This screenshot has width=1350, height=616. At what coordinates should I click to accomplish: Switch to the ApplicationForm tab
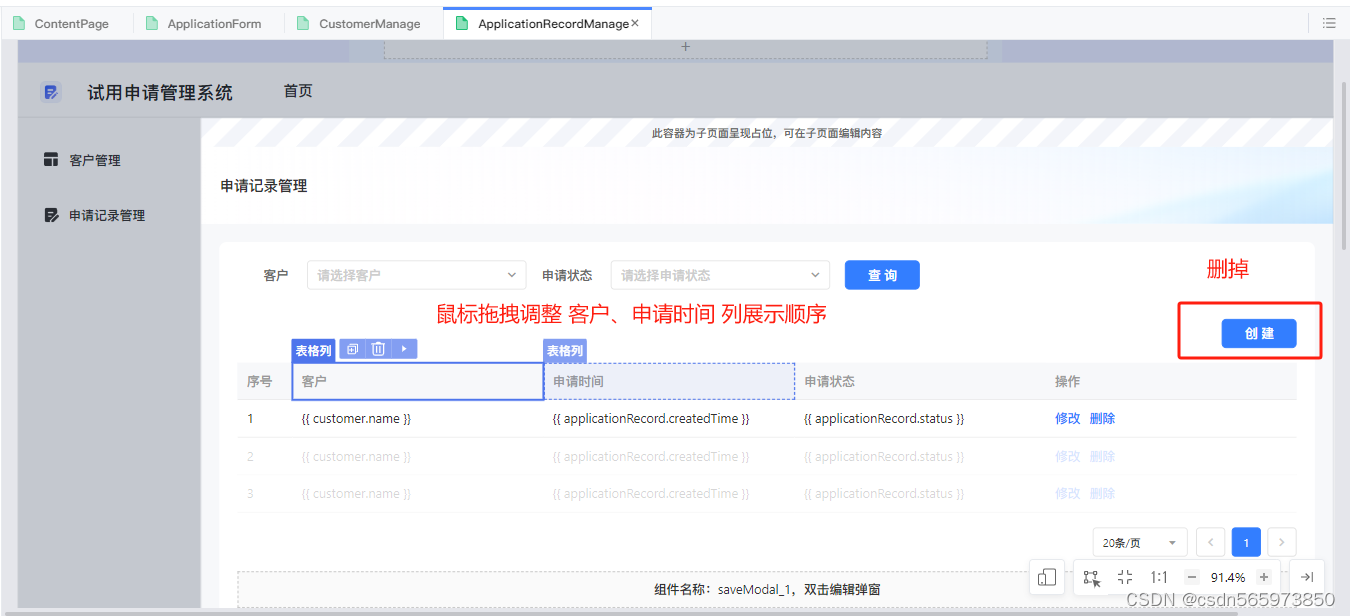point(213,22)
